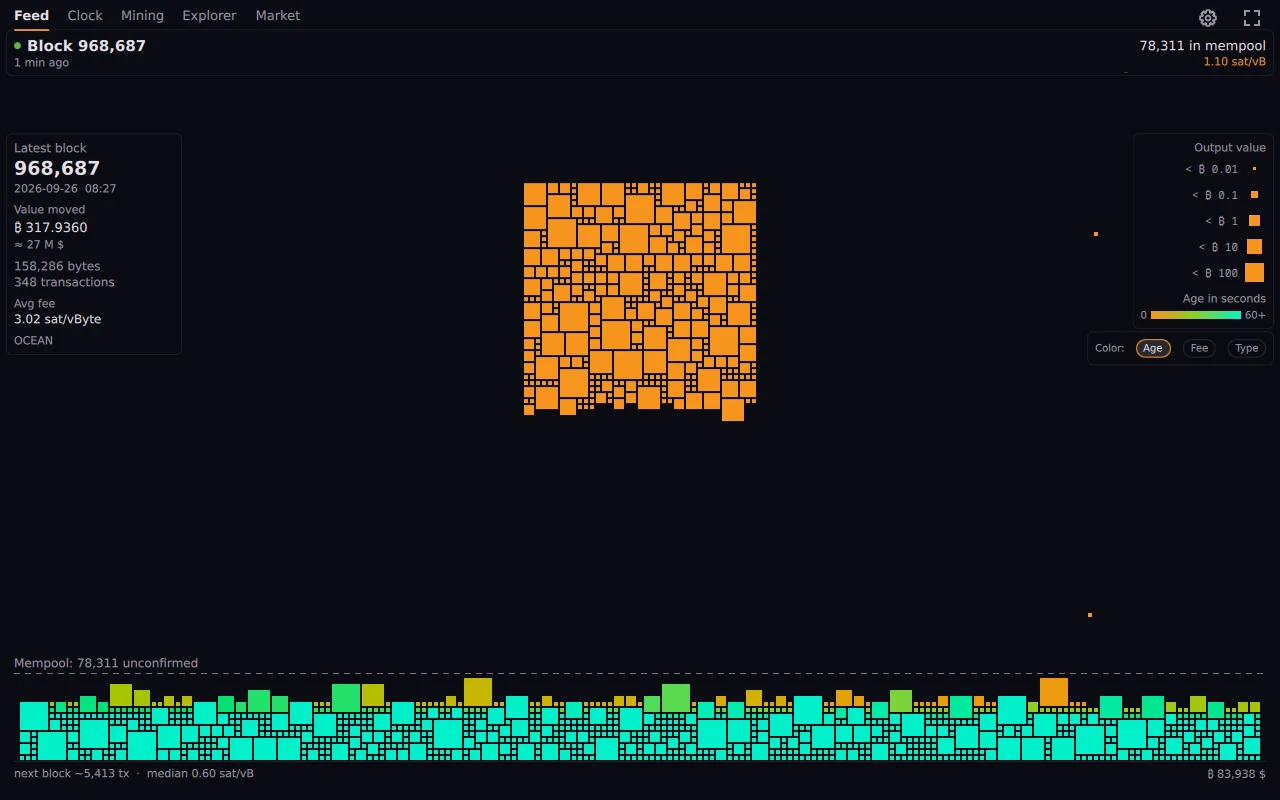The image size is (1280, 800).
Task: Open the Explorer tab
Action: click(209, 16)
